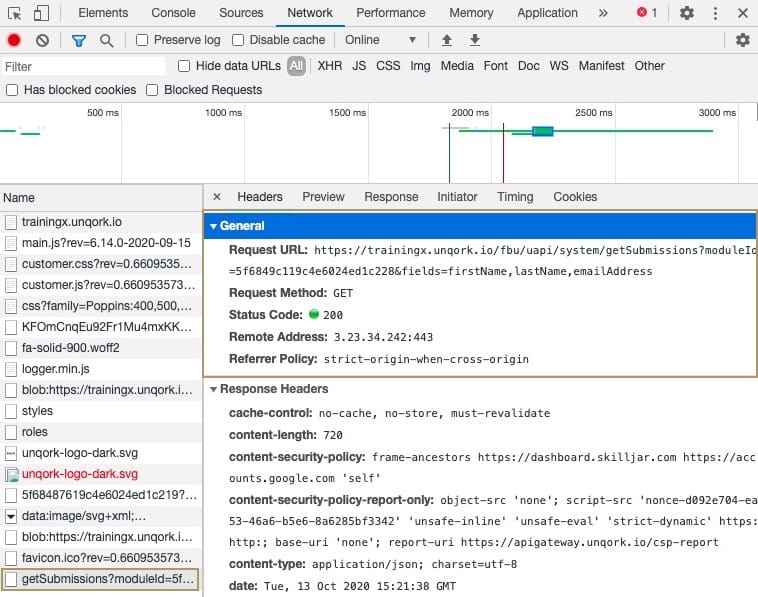Image resolution: width=758 pixels, height=597 pixels.
Task: Select the getSubmissions?moduleId request row
Action: coord(101,579)
